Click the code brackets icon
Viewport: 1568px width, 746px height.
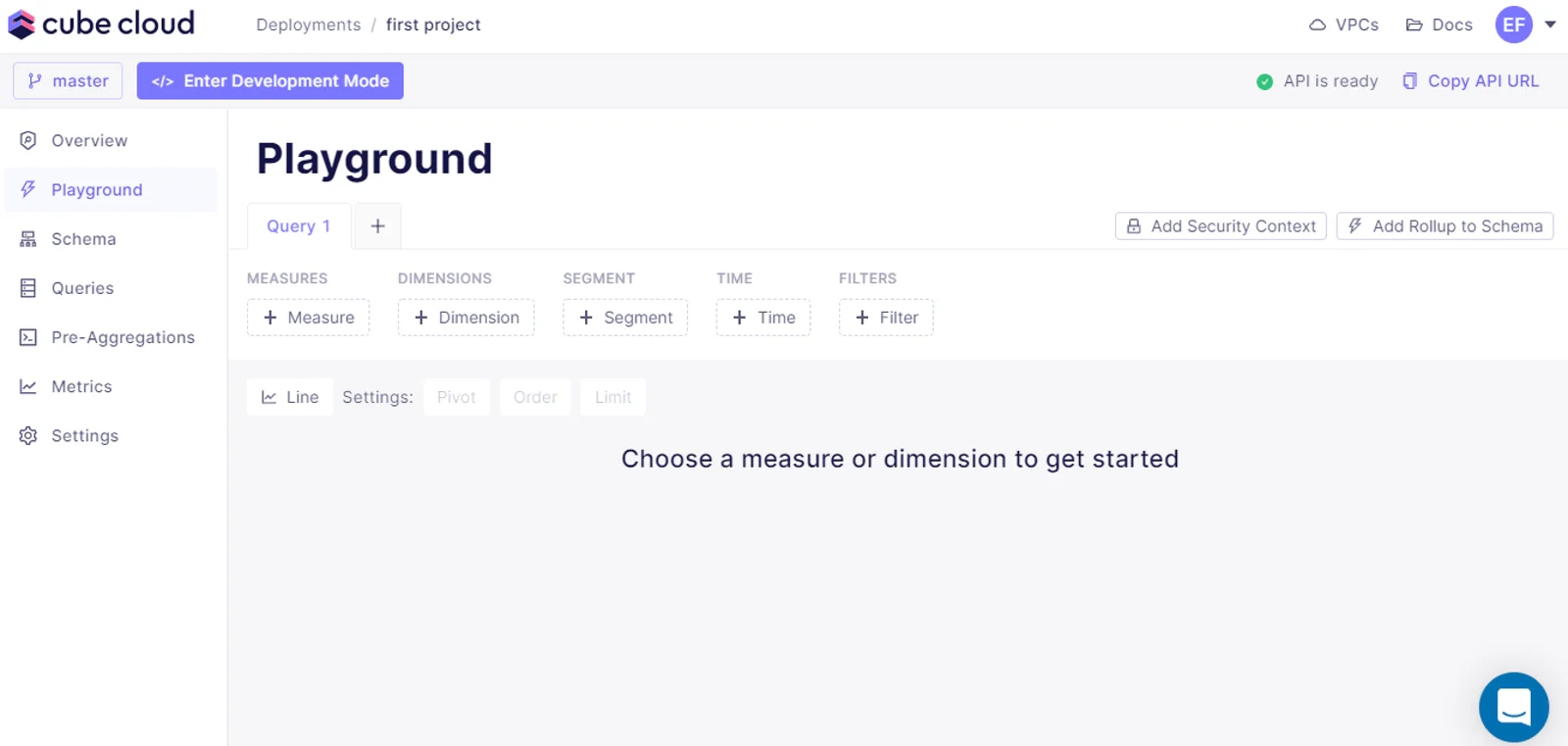tap(163, 81)
